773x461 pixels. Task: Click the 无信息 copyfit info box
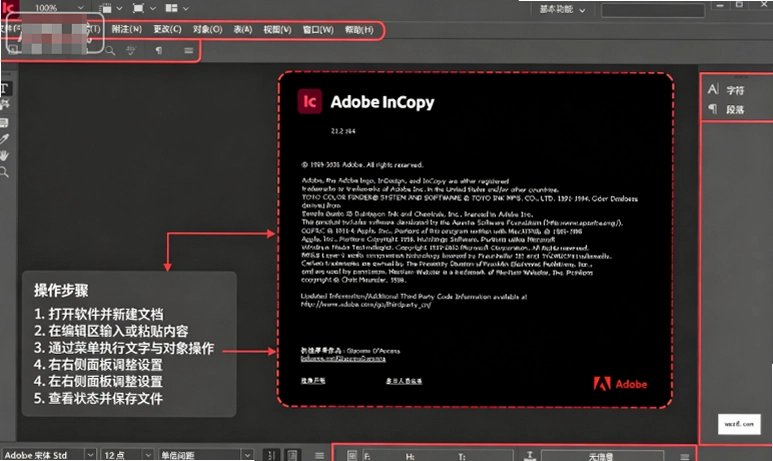point(602,456)
